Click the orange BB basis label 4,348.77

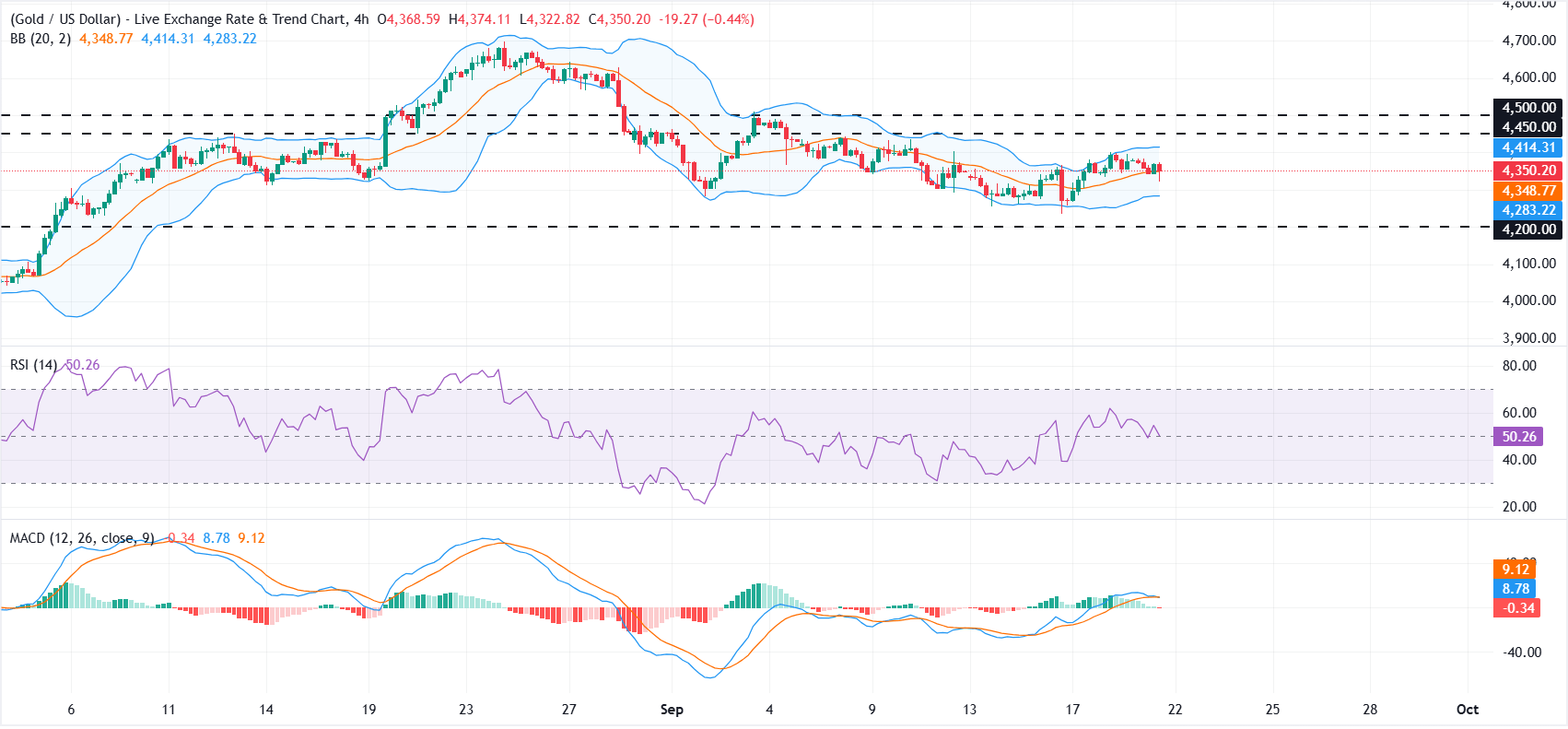click(x=1527, y=191)
